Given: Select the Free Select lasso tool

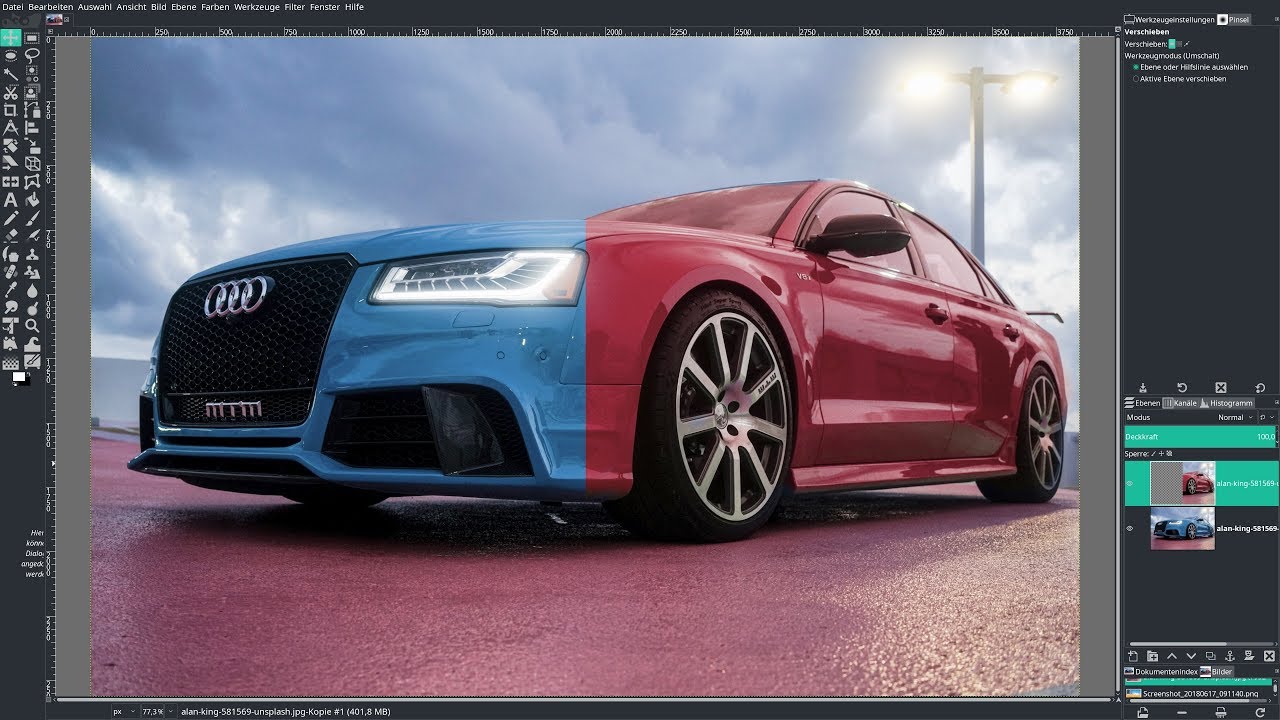Looking at the screenshot, I should (32, 56).
